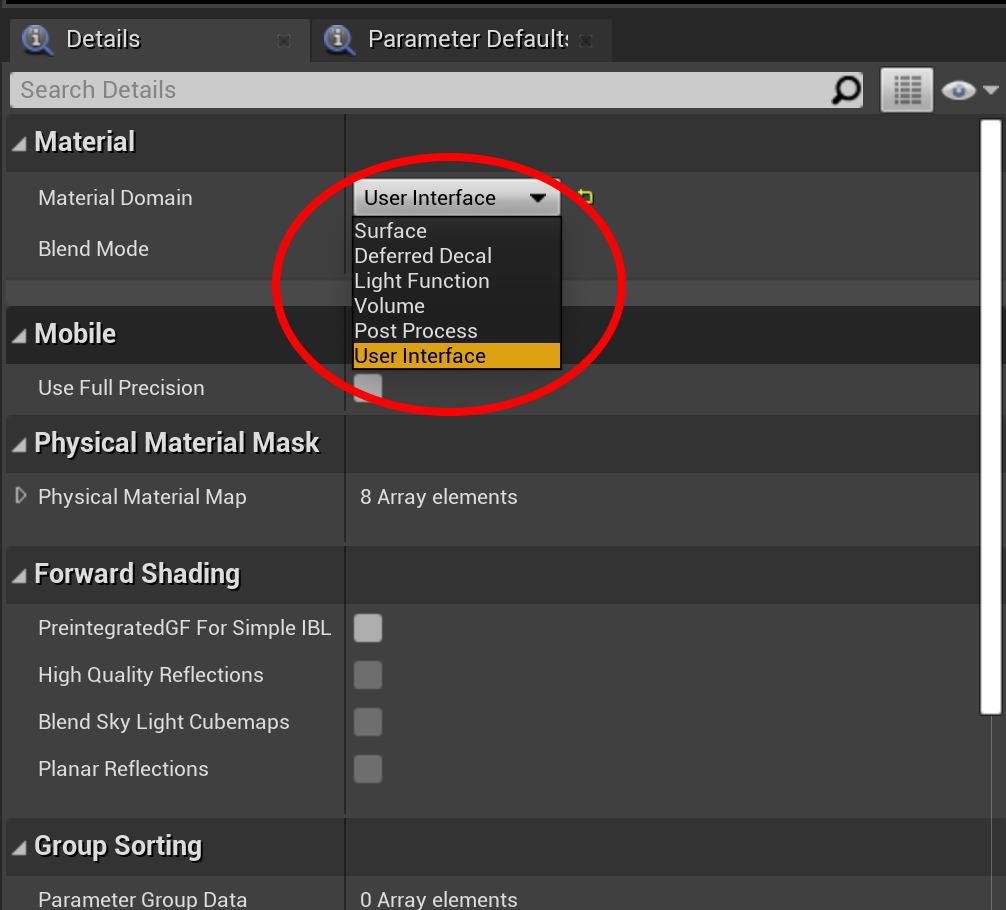The height and width of the screenshot is (910, 1006).
Task: Select Post Process from the open dropdown
Action: coord(416,330)
